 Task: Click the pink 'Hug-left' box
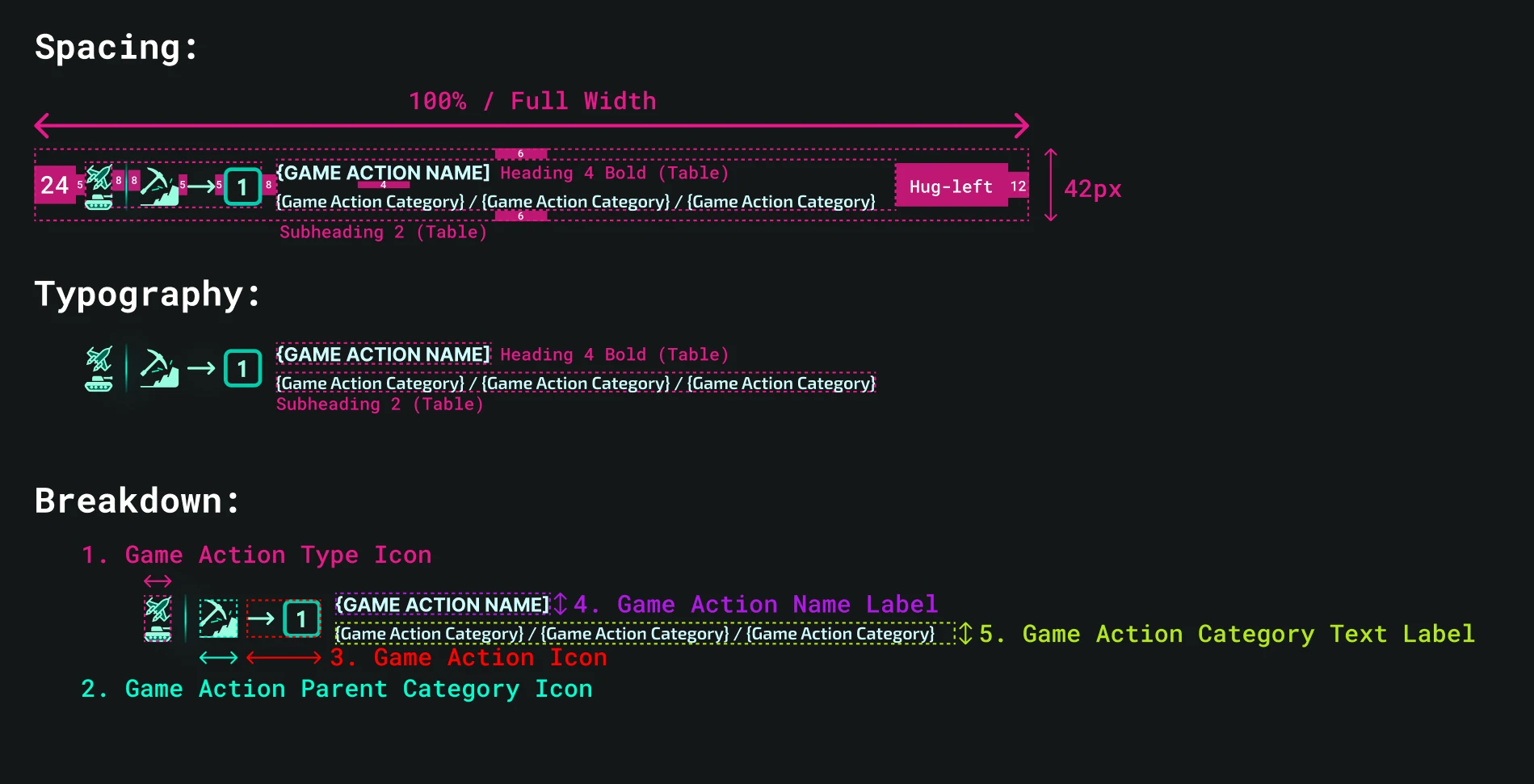click(x=951, y=187)
